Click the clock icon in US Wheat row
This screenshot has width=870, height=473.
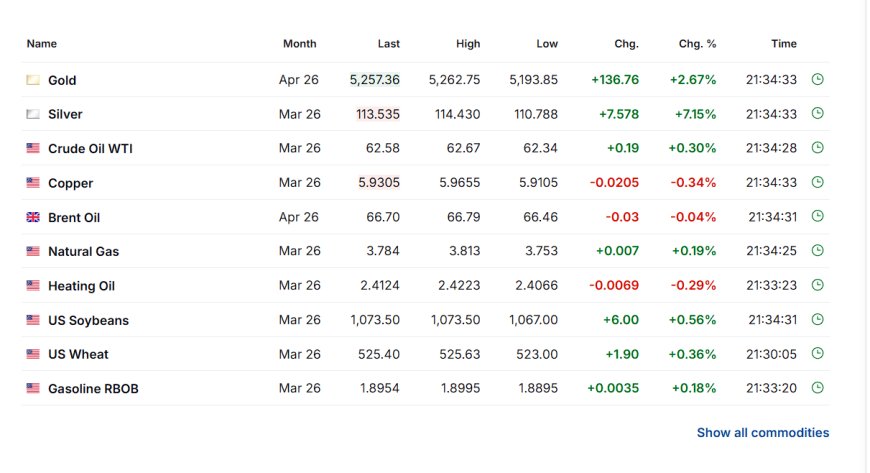tap(817, 353)
